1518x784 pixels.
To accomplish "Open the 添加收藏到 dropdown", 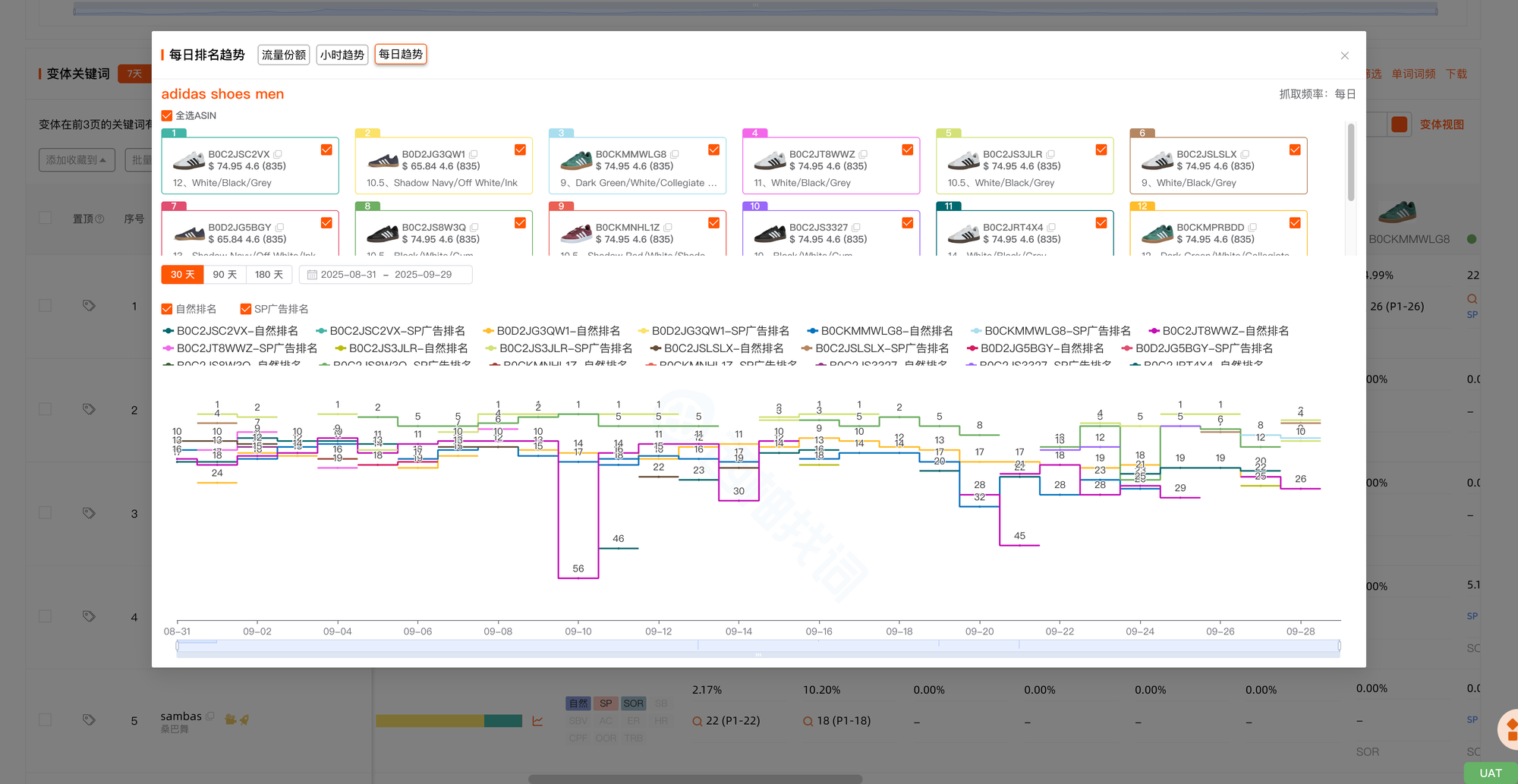I will [x=77, y=160].
